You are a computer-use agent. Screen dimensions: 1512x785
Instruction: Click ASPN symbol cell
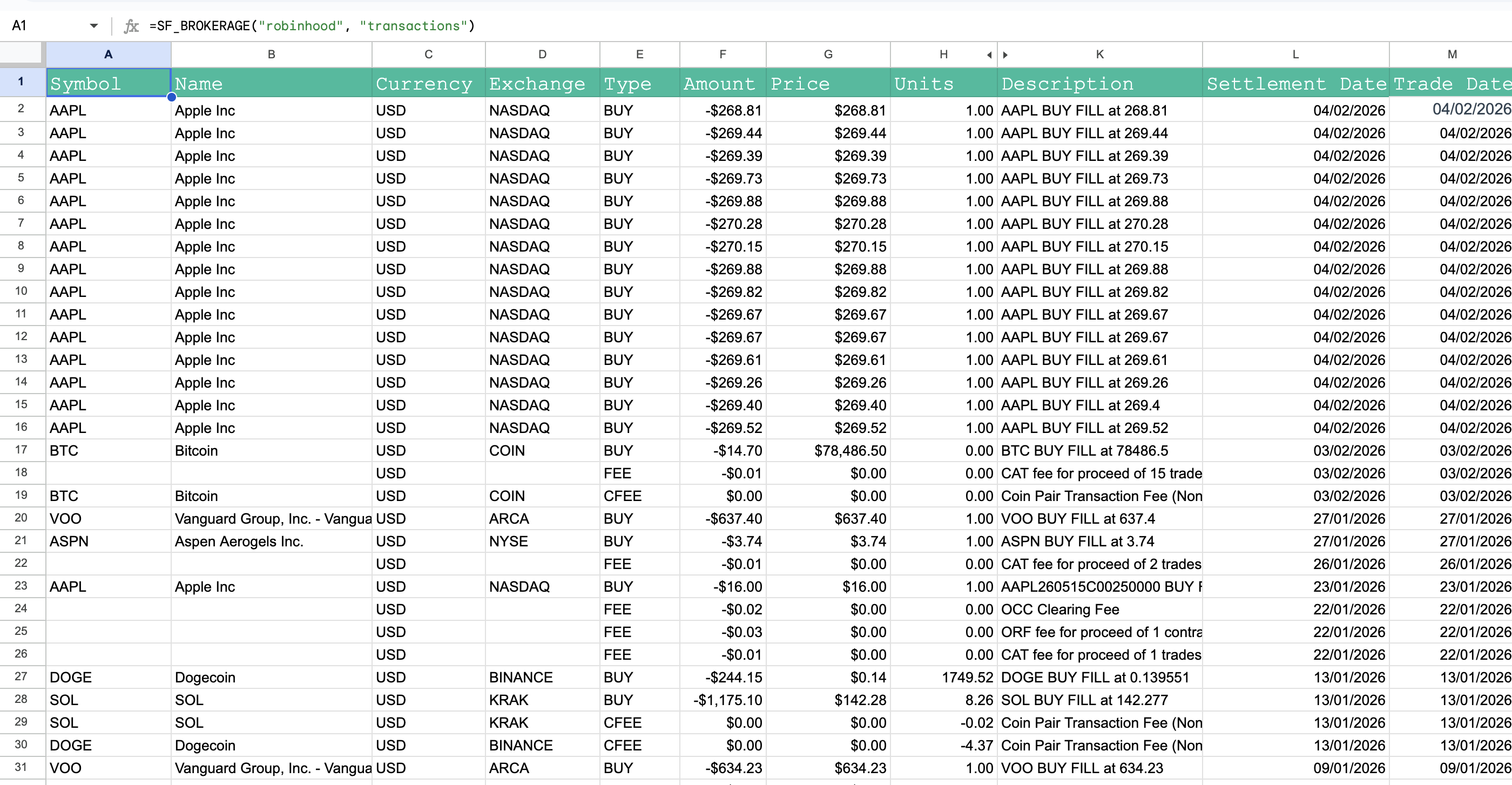[109, 542]
